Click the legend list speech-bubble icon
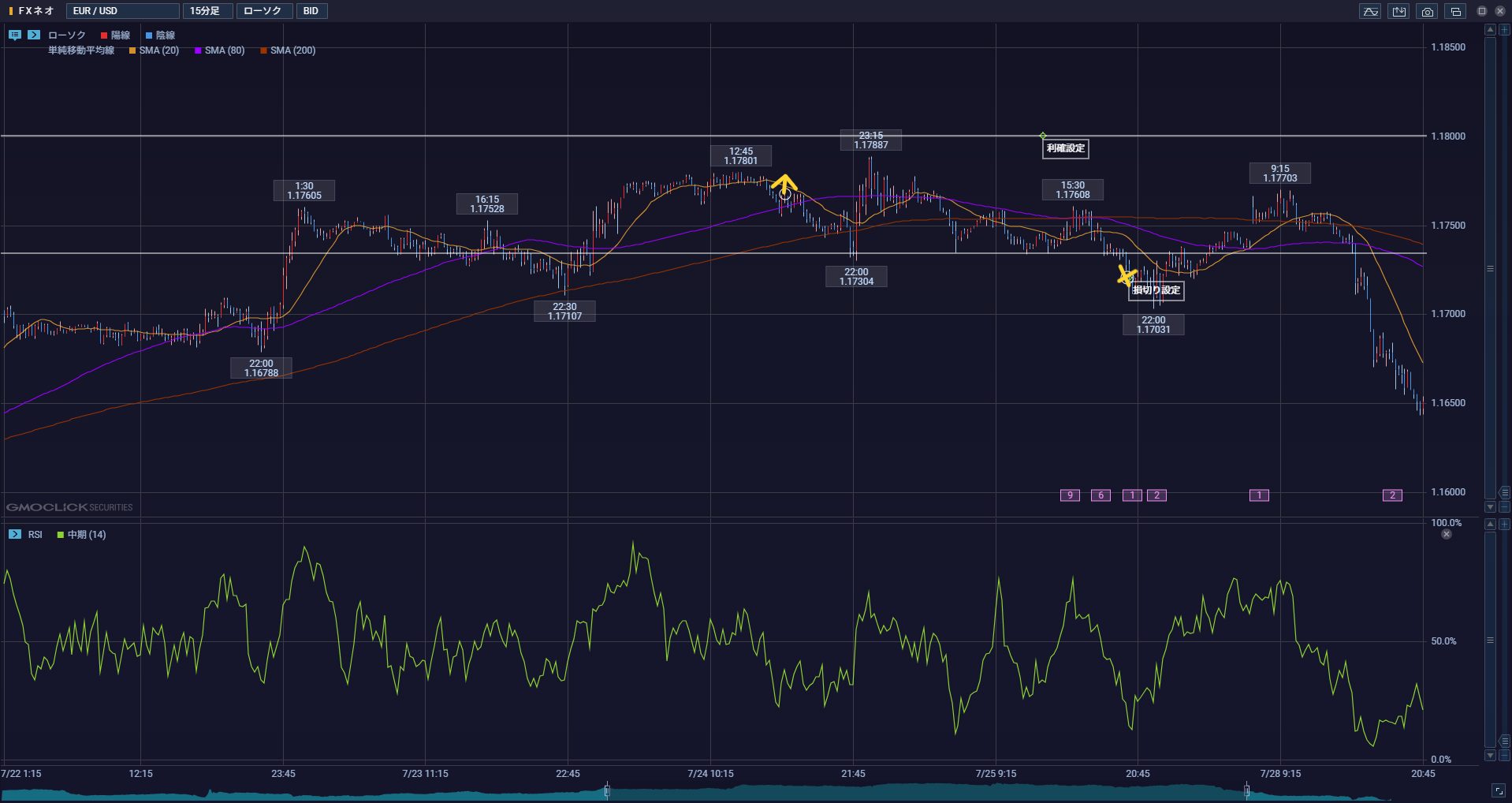This screenshot has width=1512, height=803. coord(15,35)
